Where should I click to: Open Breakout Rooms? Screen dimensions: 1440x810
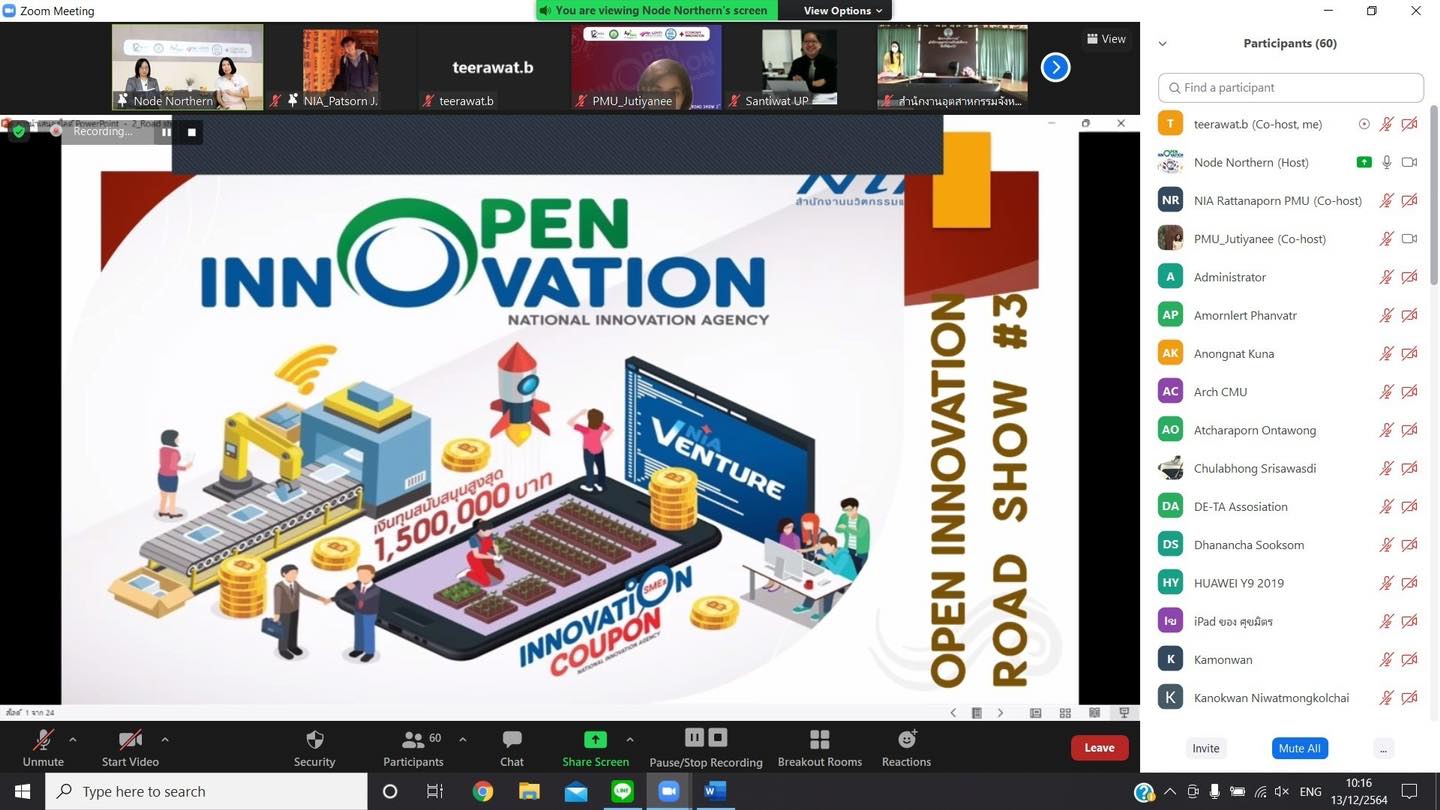pyautogui.click(x=820, y=748)
